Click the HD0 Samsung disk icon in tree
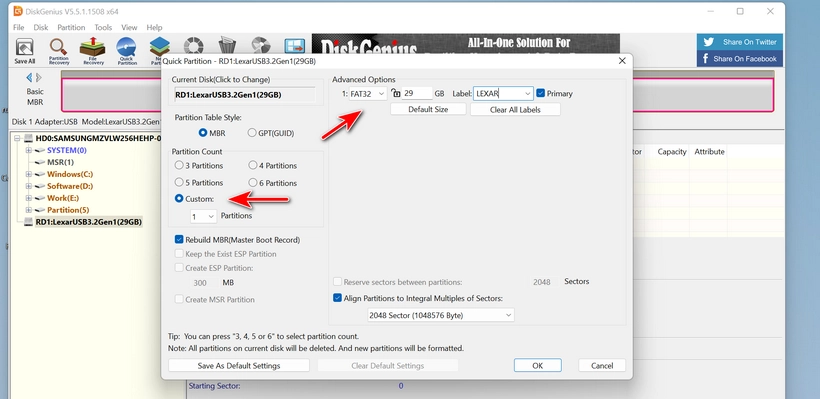 (x=28, y=139)
